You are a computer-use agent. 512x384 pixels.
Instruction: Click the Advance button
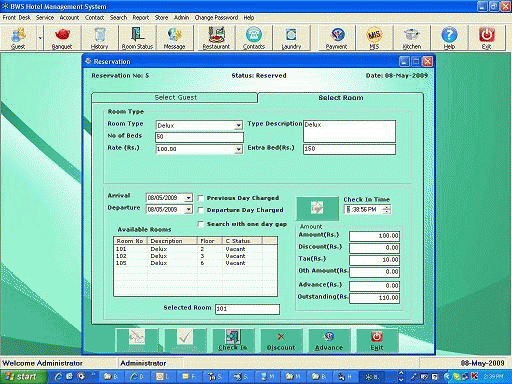point(329,340)
